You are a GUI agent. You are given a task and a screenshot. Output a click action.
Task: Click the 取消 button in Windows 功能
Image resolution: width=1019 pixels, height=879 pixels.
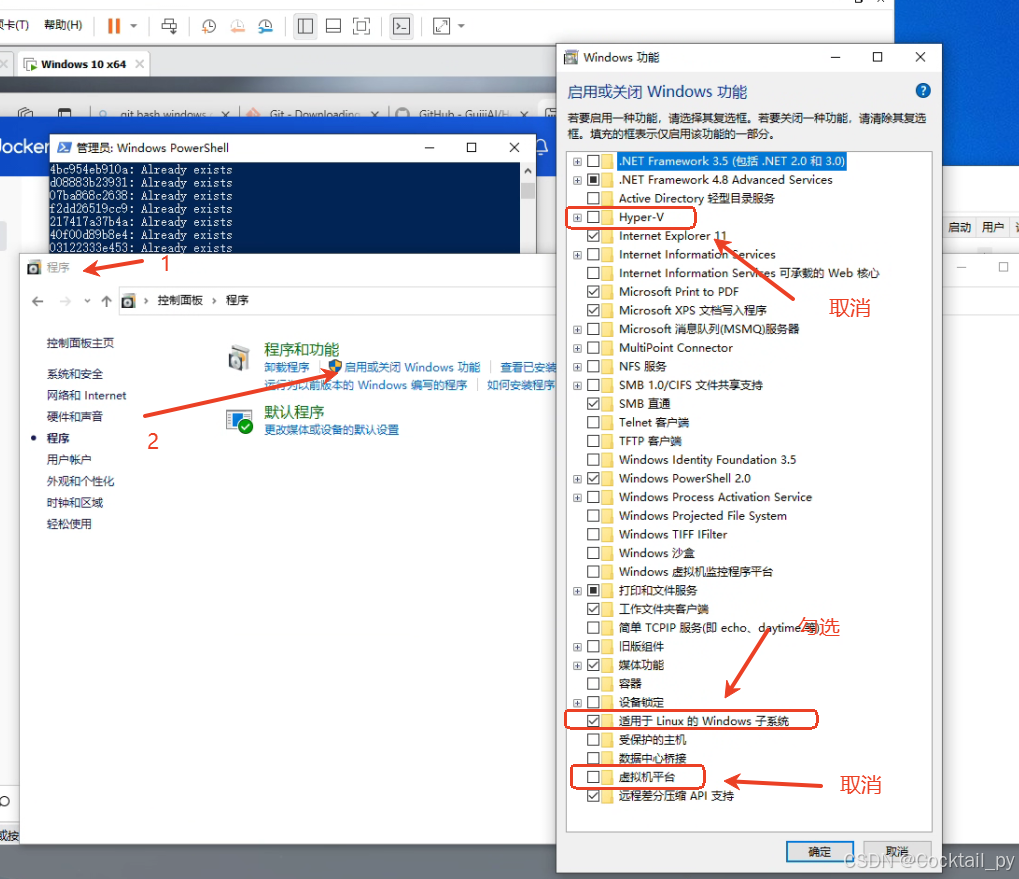pos(897,852)
